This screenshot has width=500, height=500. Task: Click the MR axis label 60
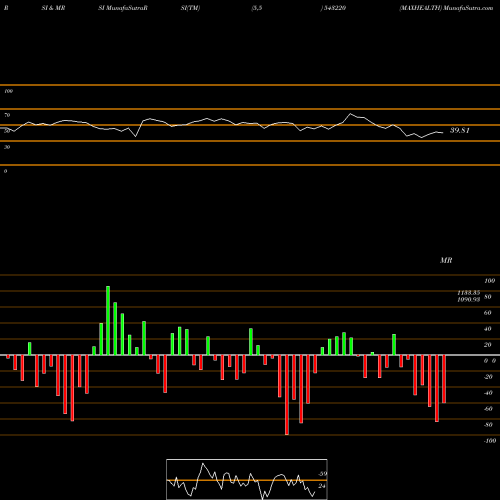487,313
